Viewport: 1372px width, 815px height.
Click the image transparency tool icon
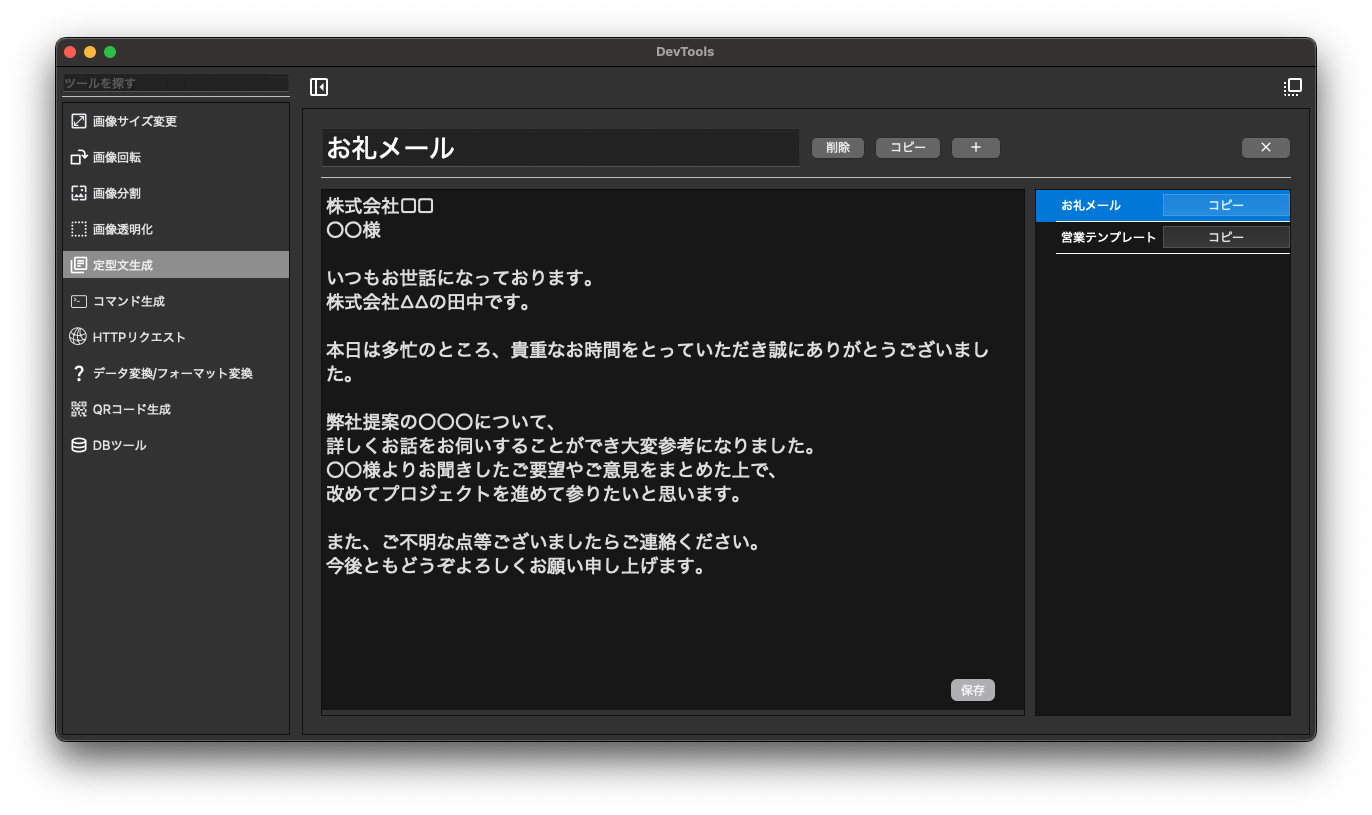[79, 229]
